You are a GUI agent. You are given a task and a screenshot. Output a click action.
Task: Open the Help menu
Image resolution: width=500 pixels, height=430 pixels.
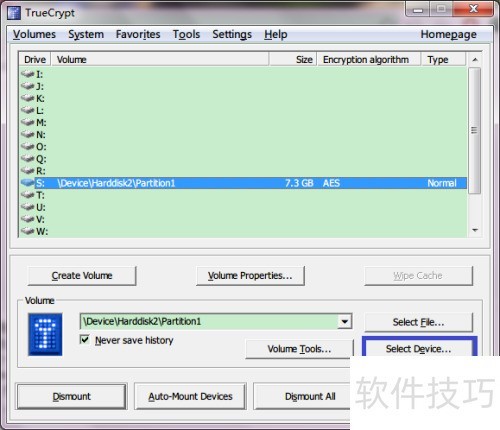click(x=276, y=34)
